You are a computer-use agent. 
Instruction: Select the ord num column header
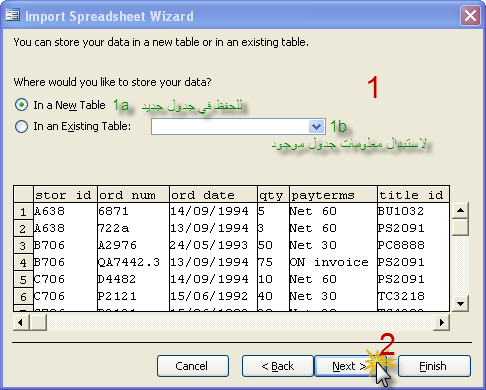tap(133, 194)
